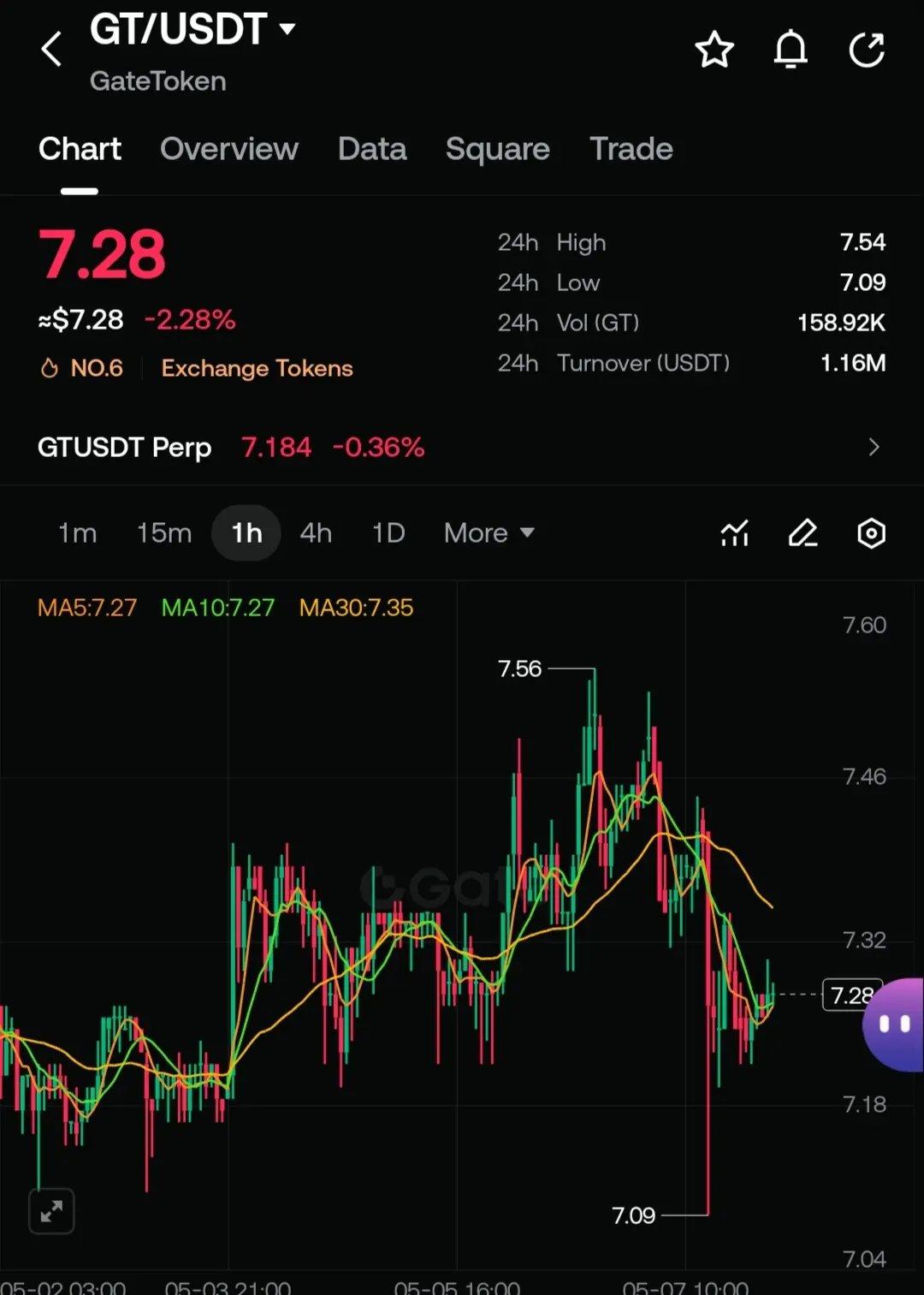Open chart settings hexagon icon

[871, 533]
